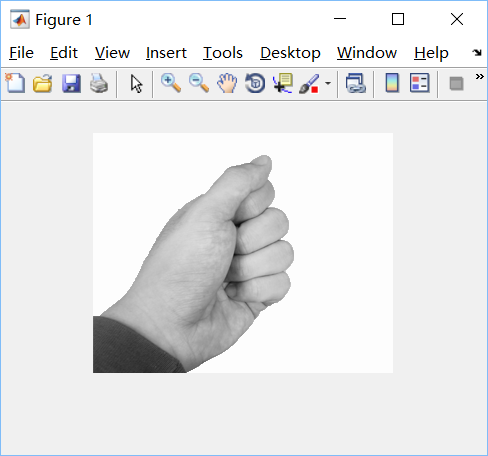This screenshot has width=488, height=456.
Task: Select the Zoom In magnifier tool
Action: (x=171, y=83)
